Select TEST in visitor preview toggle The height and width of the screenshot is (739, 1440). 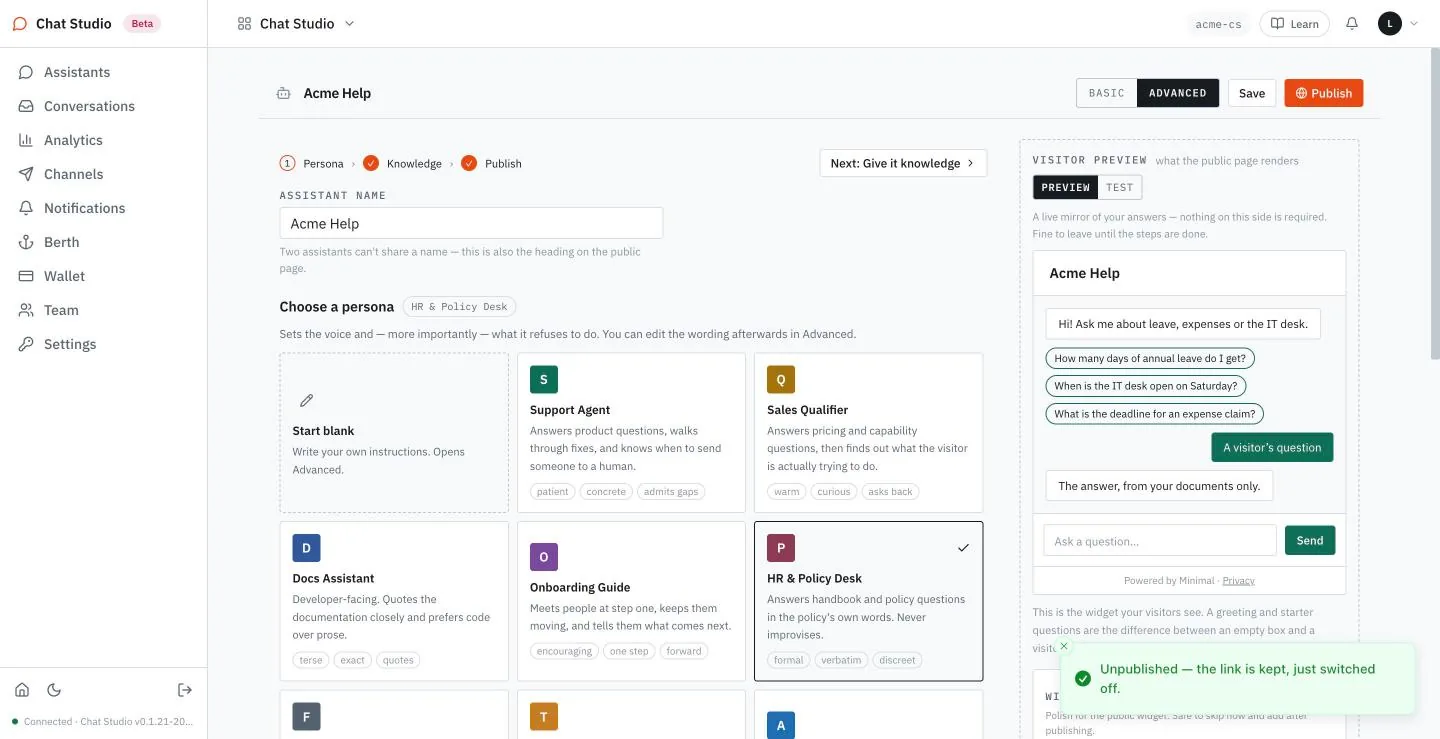point(1120,187)
